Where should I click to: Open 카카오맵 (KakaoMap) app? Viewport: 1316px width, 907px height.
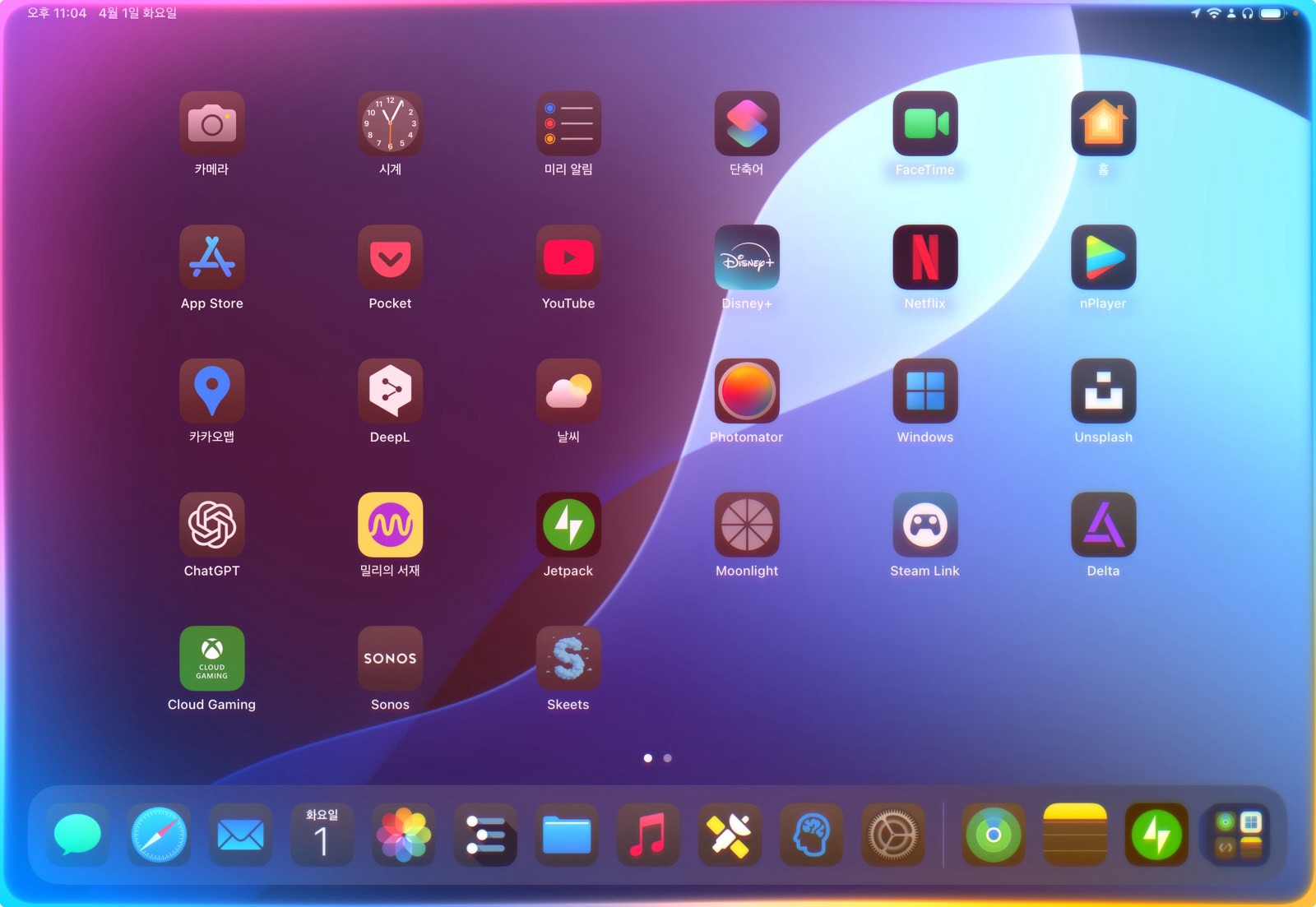point(211,391)
